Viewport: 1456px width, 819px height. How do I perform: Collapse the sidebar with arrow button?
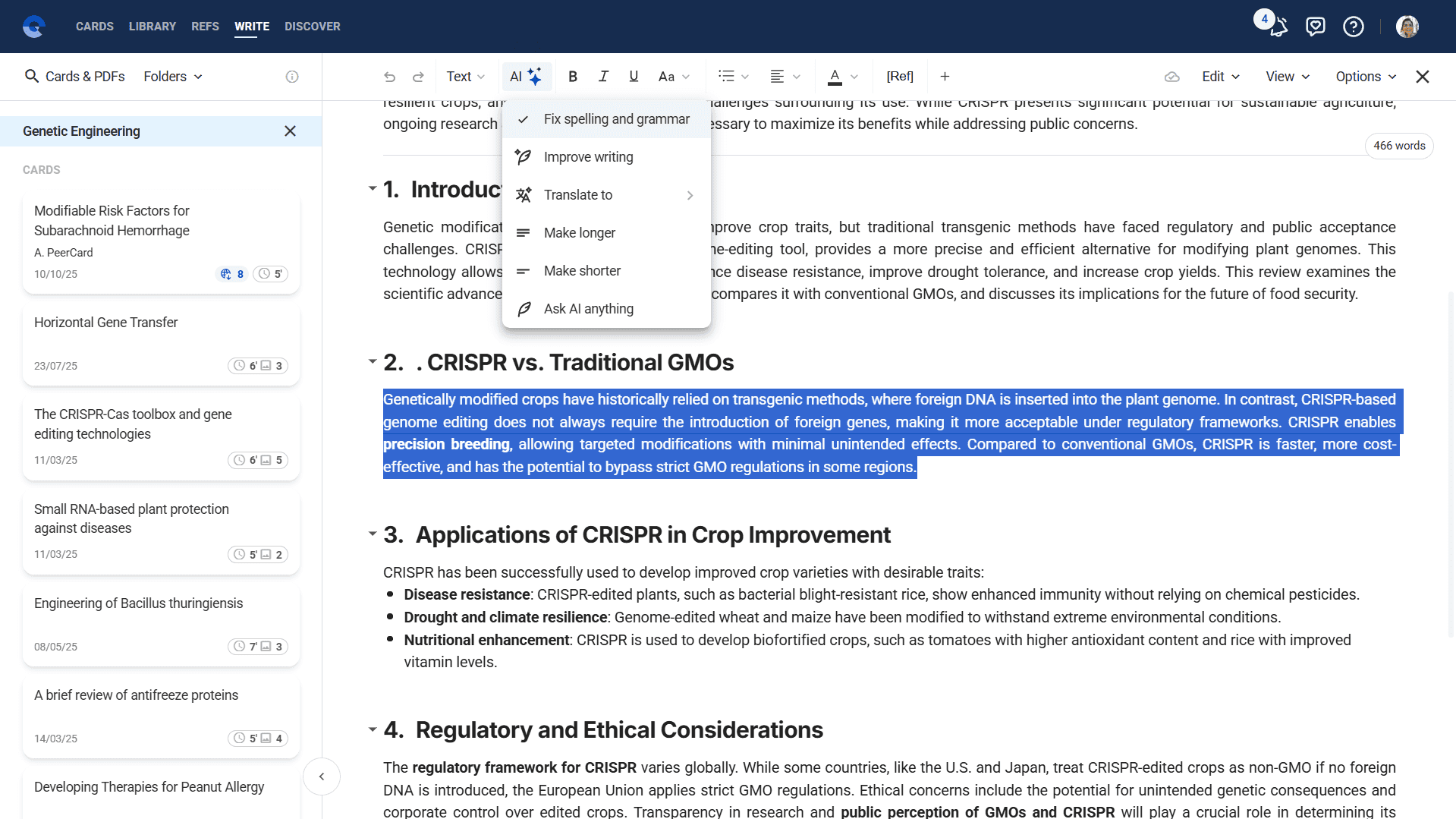coord(322,776)
